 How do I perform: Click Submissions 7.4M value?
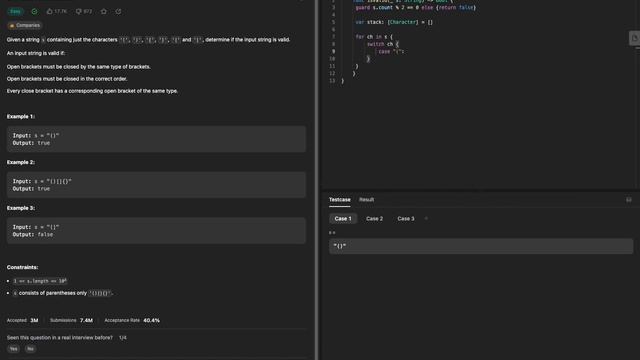[x=86, y=320]
